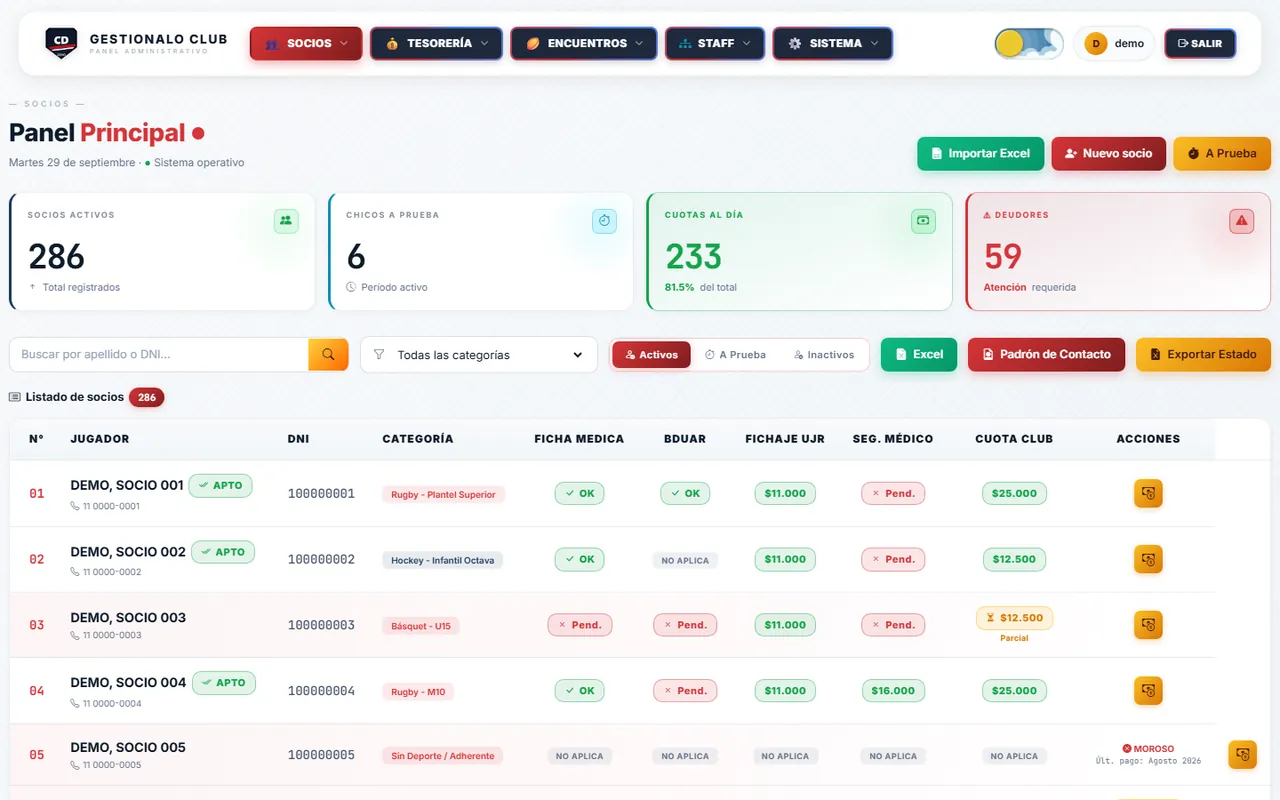Click Padrón de Contacto button
The height and width of the screenshot is (800, 1280).
(x=1046, y=354)
